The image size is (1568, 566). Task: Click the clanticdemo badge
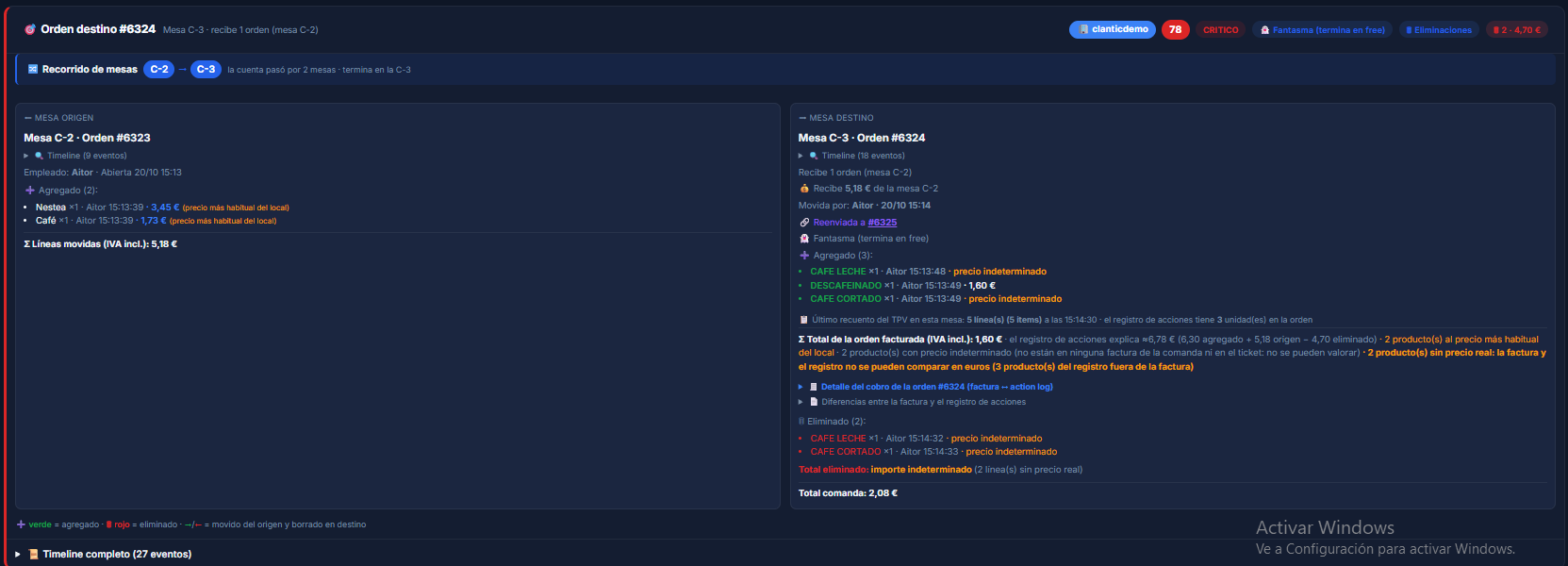tap(1114, 29)
